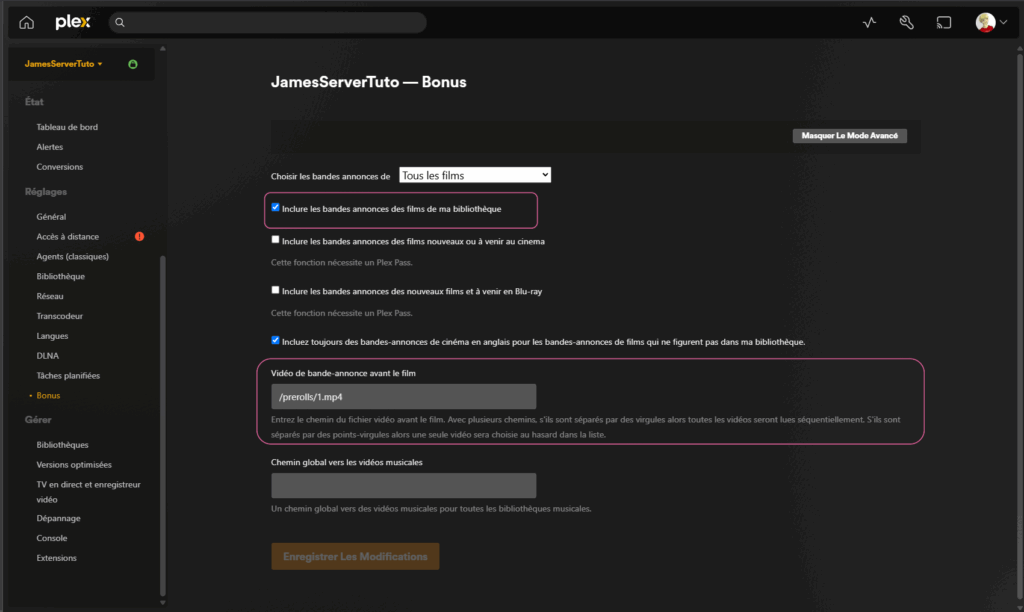Screen dimensions: 1024x612
Task: Click the cast screen icon
Action: [944, 22]
